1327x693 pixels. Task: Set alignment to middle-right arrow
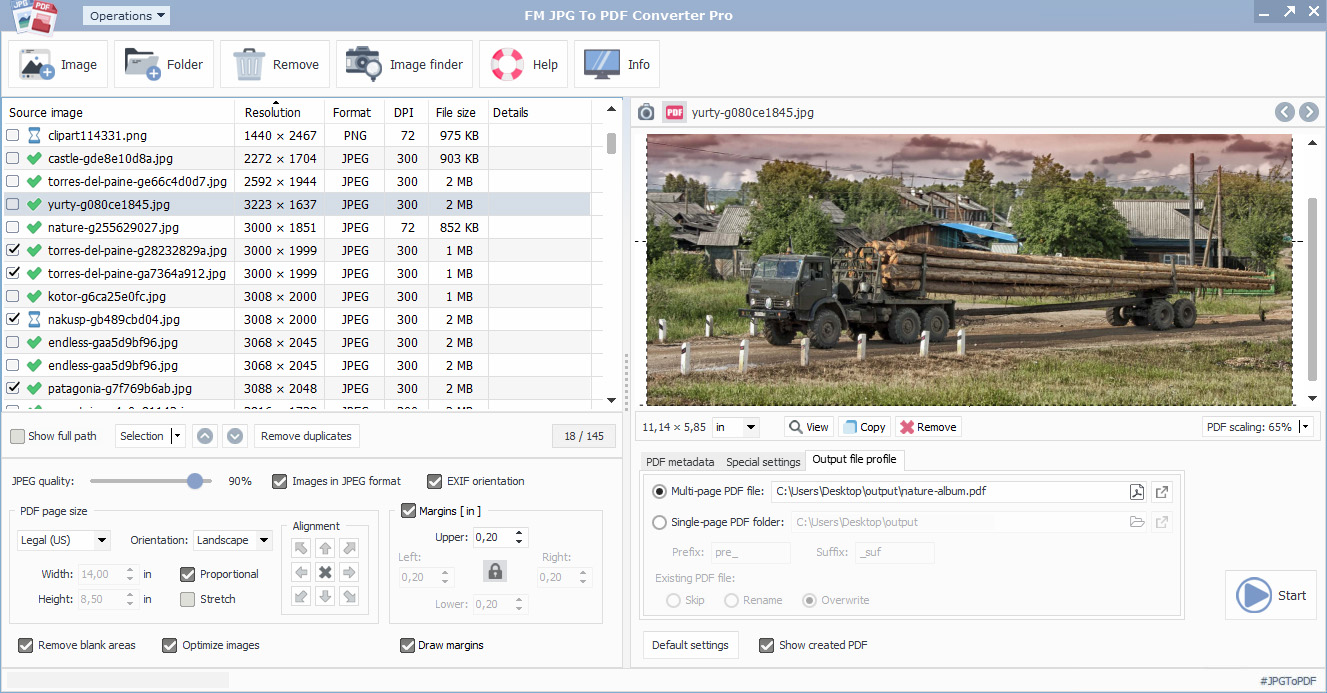click(349, 572)
